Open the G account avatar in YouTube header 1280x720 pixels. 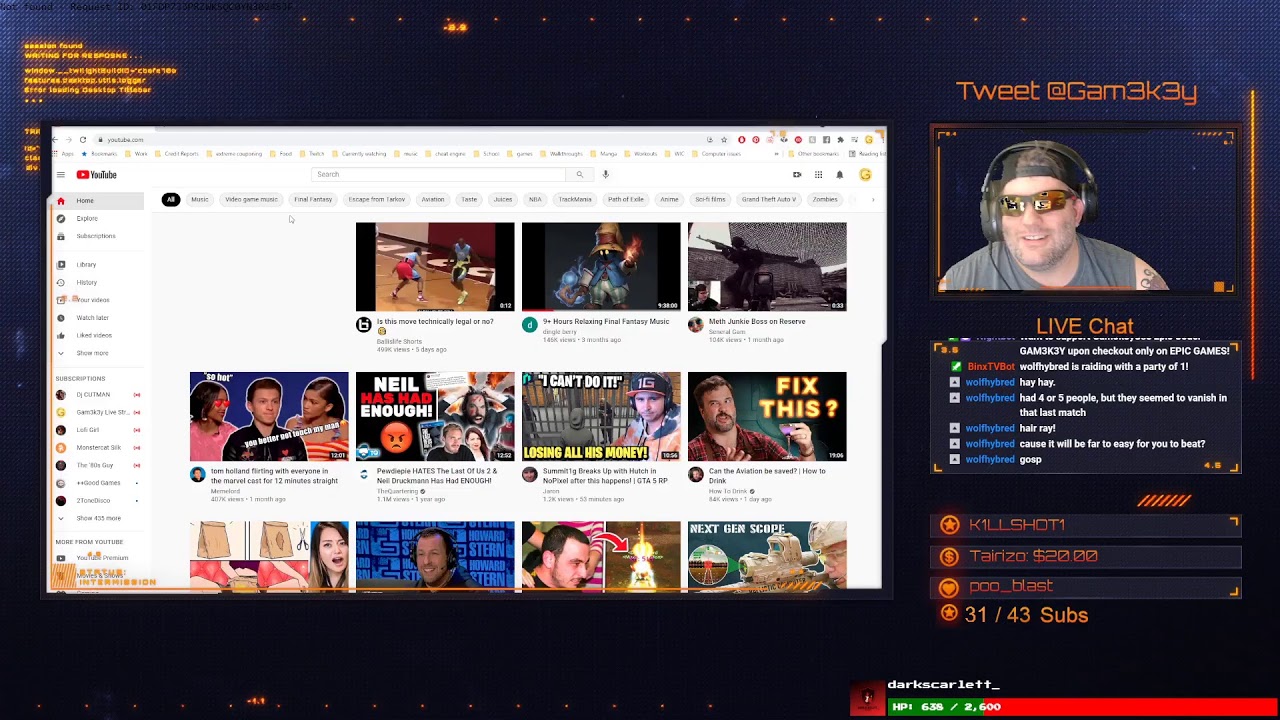click(x=865, y=175)
